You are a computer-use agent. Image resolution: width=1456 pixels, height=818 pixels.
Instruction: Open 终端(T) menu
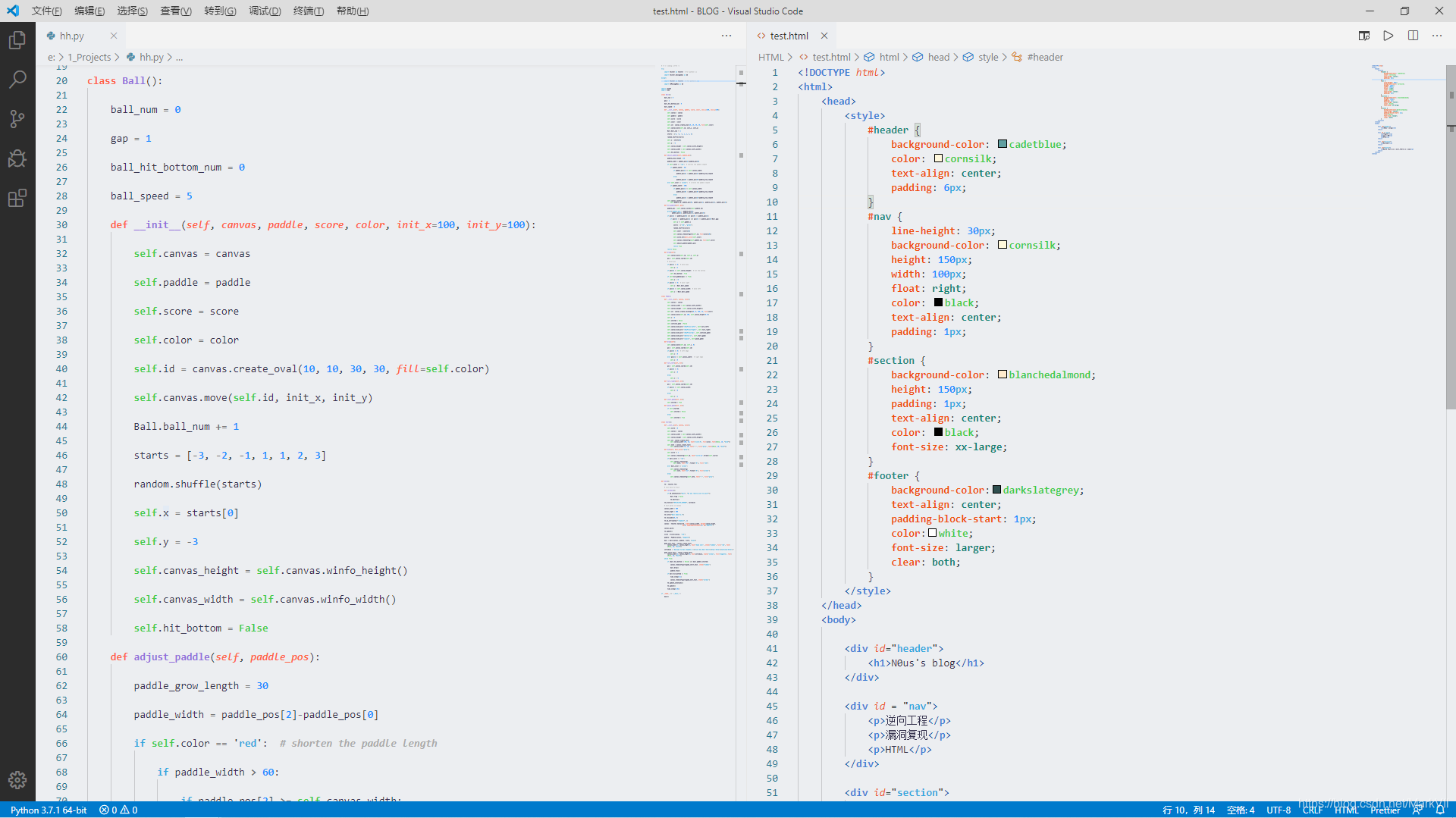pyautogui.click(x=309, y=11)
